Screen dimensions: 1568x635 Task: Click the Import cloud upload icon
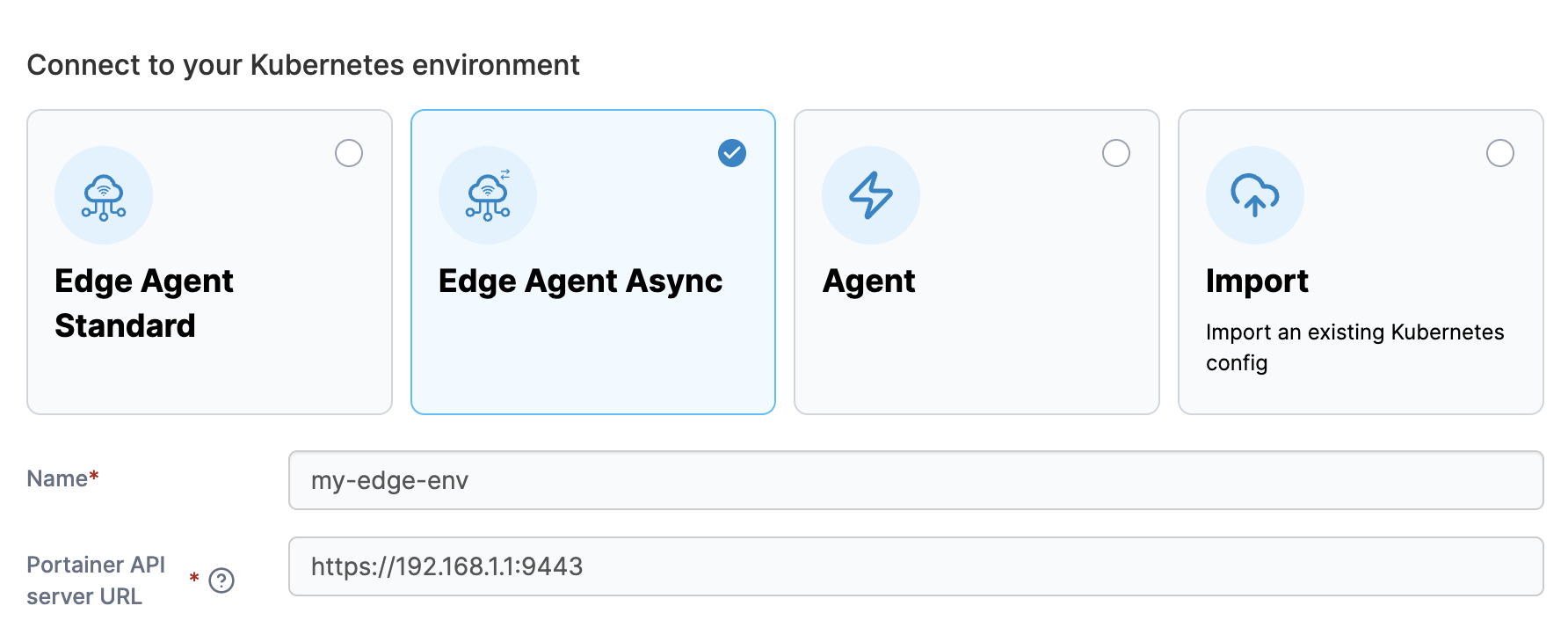[x=1255, y=195]
